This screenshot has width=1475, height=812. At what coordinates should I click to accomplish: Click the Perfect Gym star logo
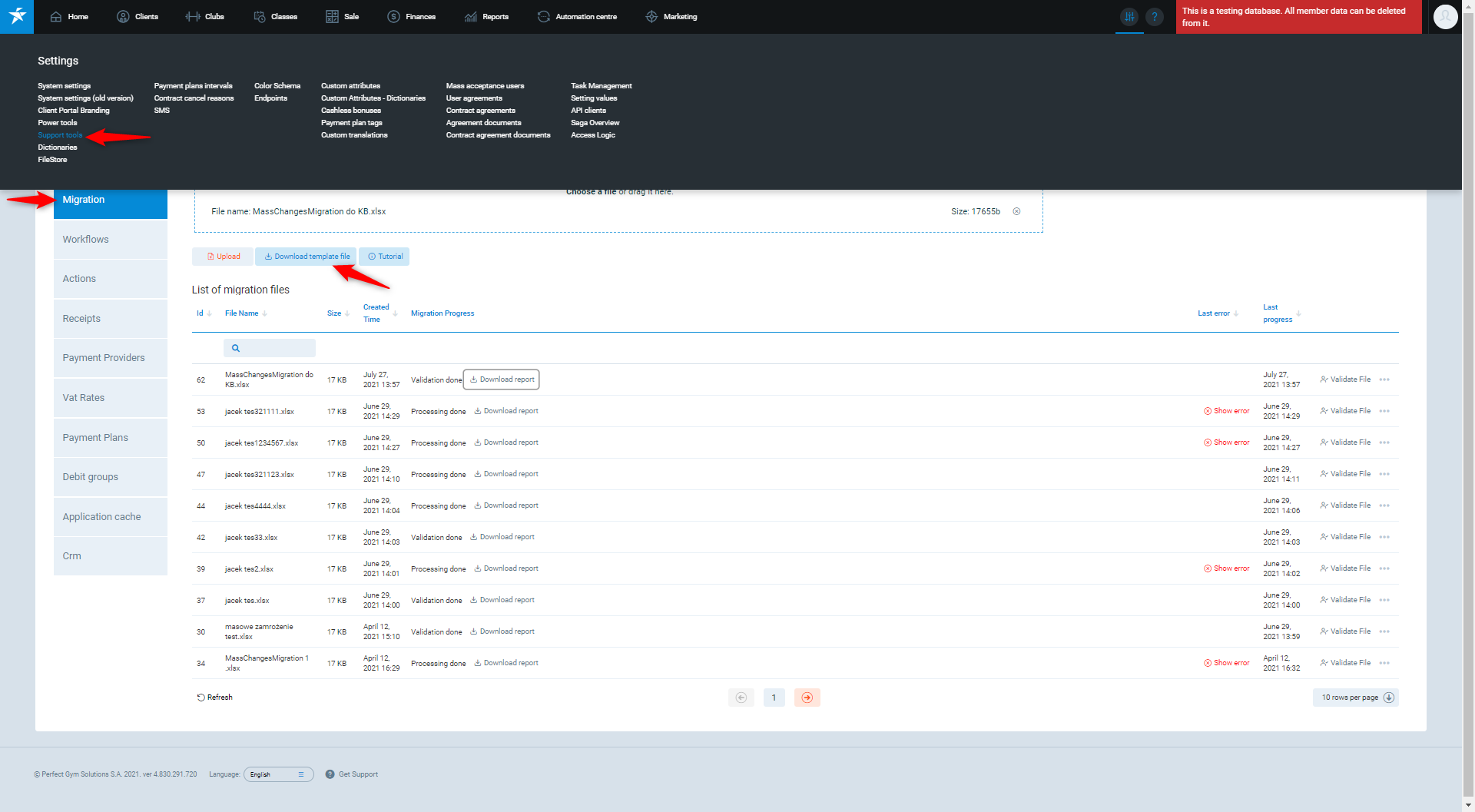(x=17, y=16)
